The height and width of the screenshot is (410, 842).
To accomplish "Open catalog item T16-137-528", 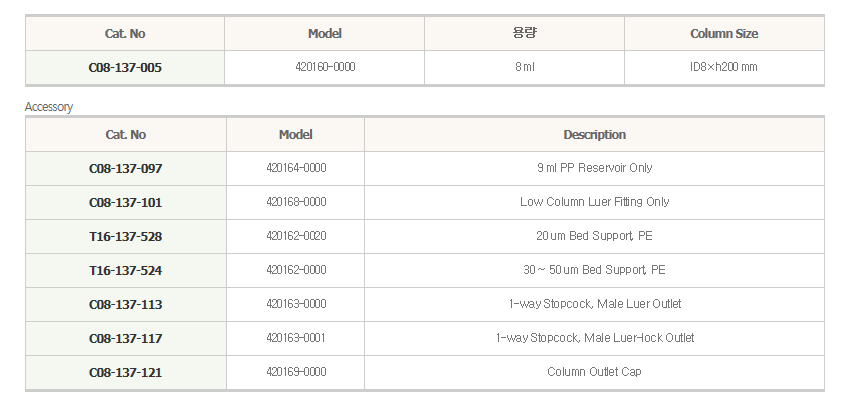I will (125, 237).
